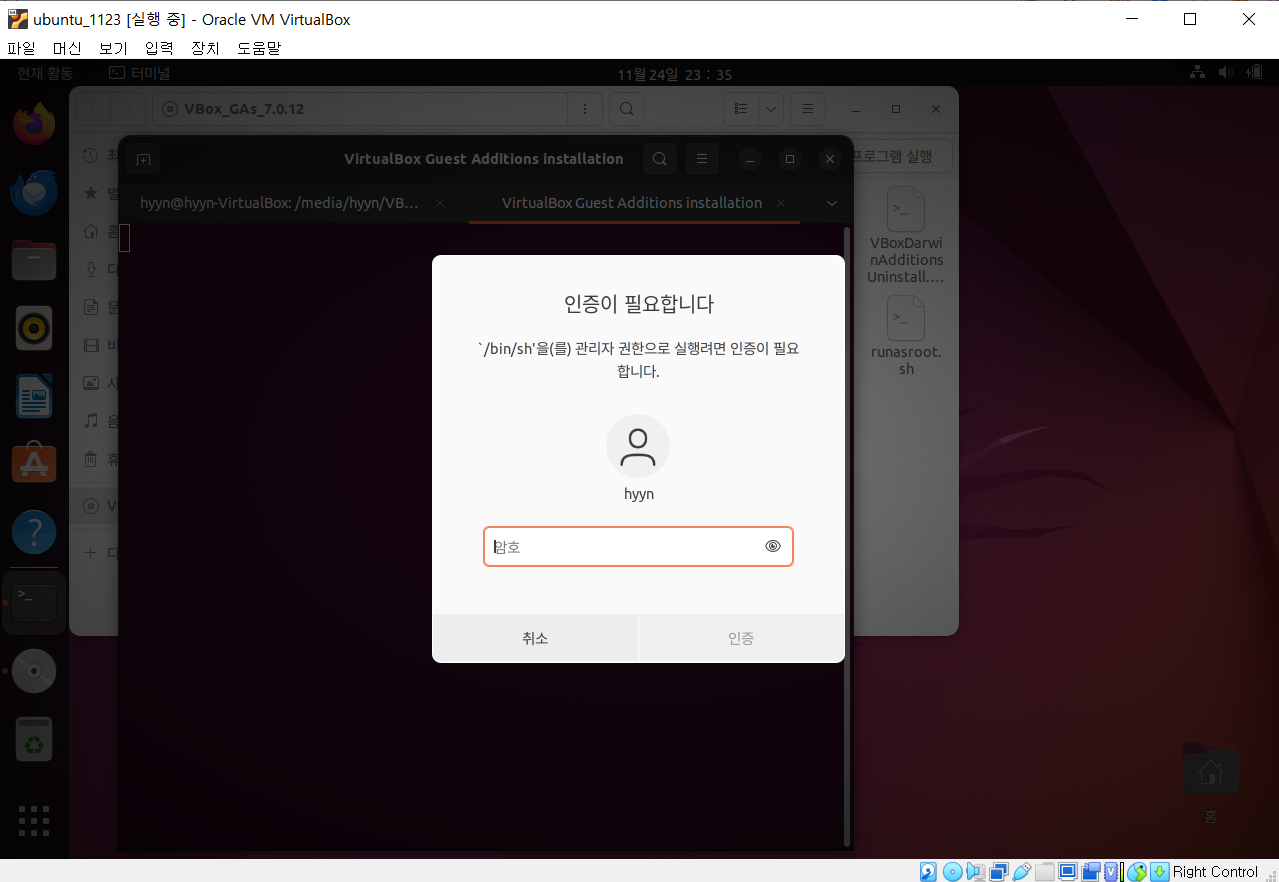Image resolution: width=1279 pixels, height=882 pixels.
Task: Open the clock showing 11월 24일 23:35
Action: (x=675, y=74)
